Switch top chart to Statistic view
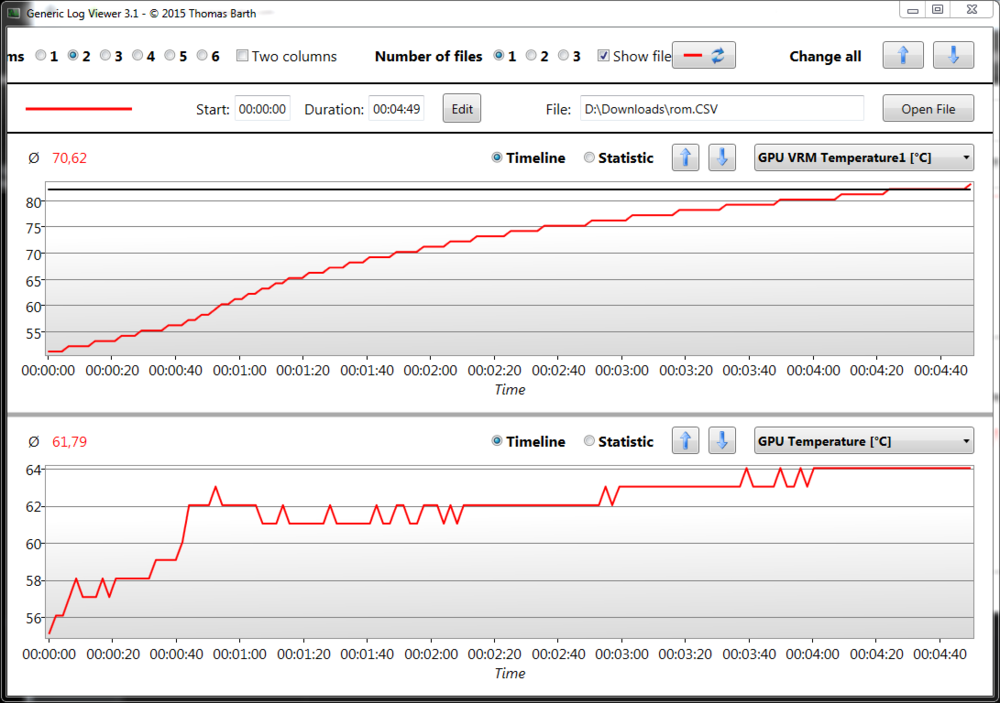The width and height of the screenshot is (1000, 703). [589, 158]
